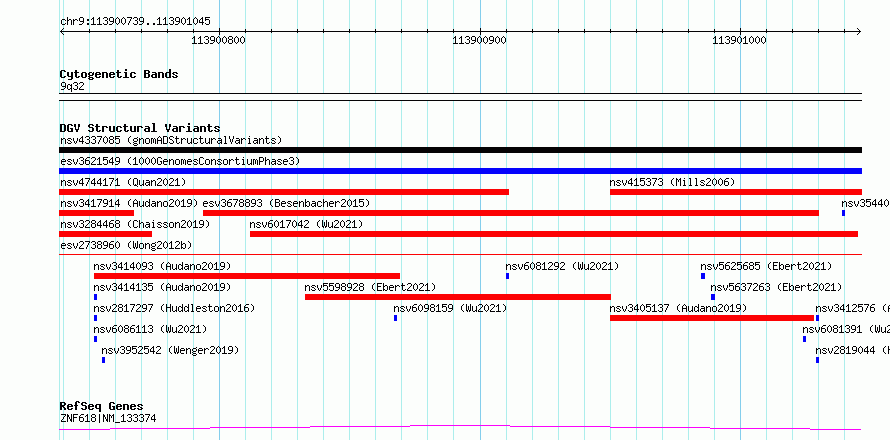Click blue marker under nsv6086113
890x440 pixels.
[95, 339]
